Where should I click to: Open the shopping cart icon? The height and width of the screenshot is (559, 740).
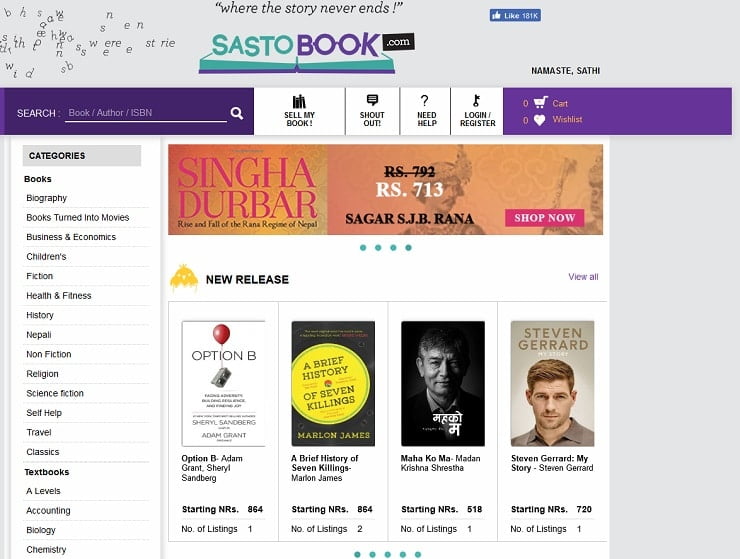point(540,102)
